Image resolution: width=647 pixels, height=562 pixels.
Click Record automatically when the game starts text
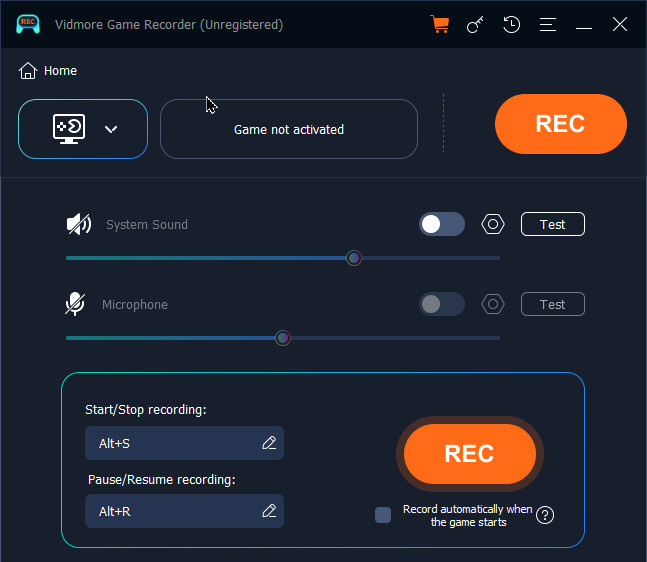tap(468, 515)
